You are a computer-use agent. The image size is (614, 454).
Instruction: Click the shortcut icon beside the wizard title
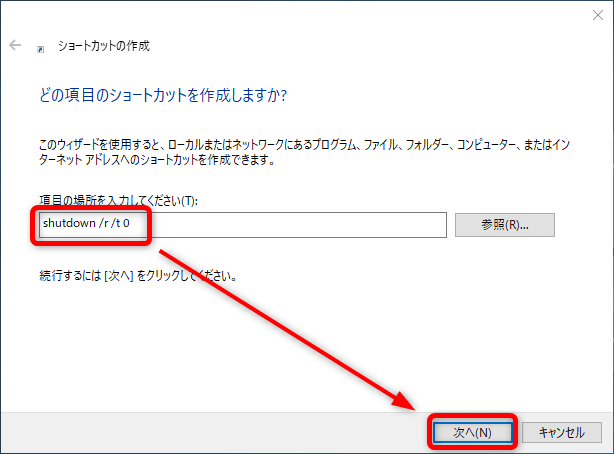pos(40,49)
